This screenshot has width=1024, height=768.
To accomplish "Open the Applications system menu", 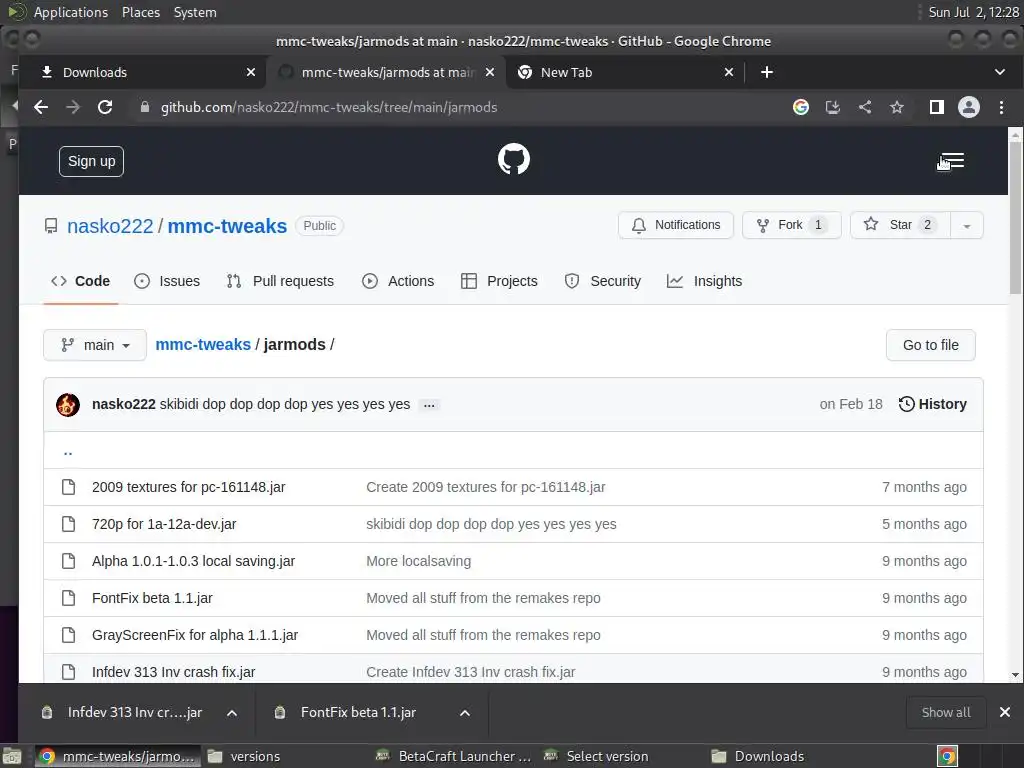I will (x=71, y=12).
